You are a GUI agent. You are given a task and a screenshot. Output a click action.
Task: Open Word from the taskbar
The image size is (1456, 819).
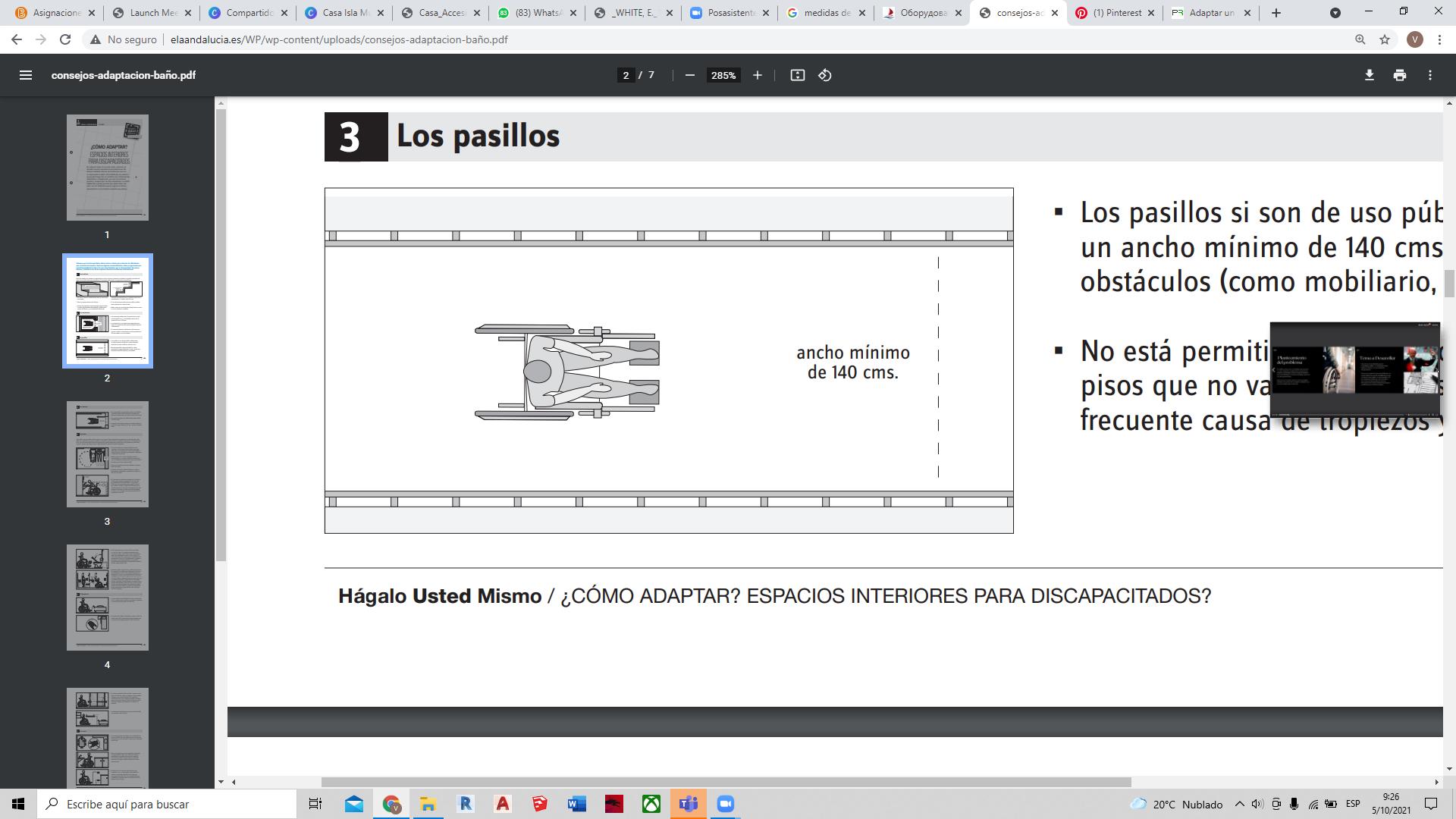[x=577, y=804]
